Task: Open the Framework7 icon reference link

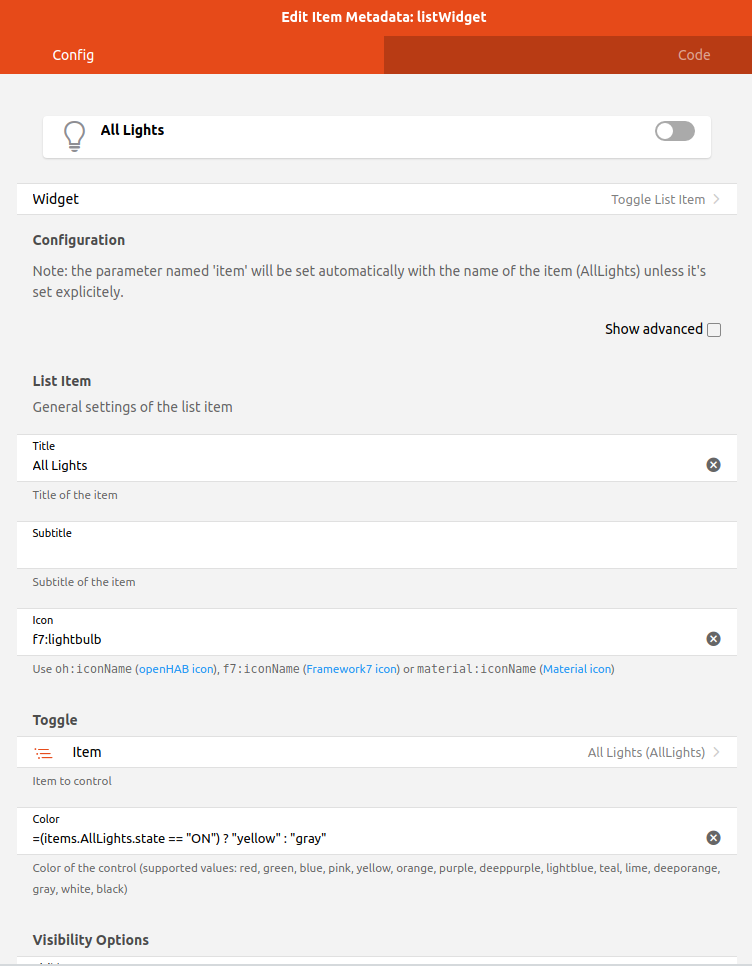Action: [351, 669]
